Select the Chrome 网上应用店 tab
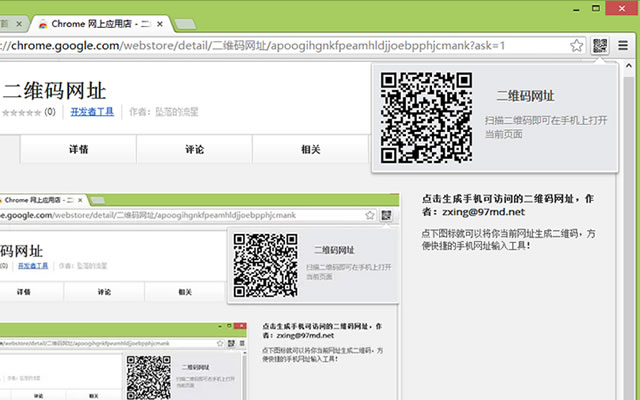This screenshot has width=640, height=400. (x=100, y=24)
